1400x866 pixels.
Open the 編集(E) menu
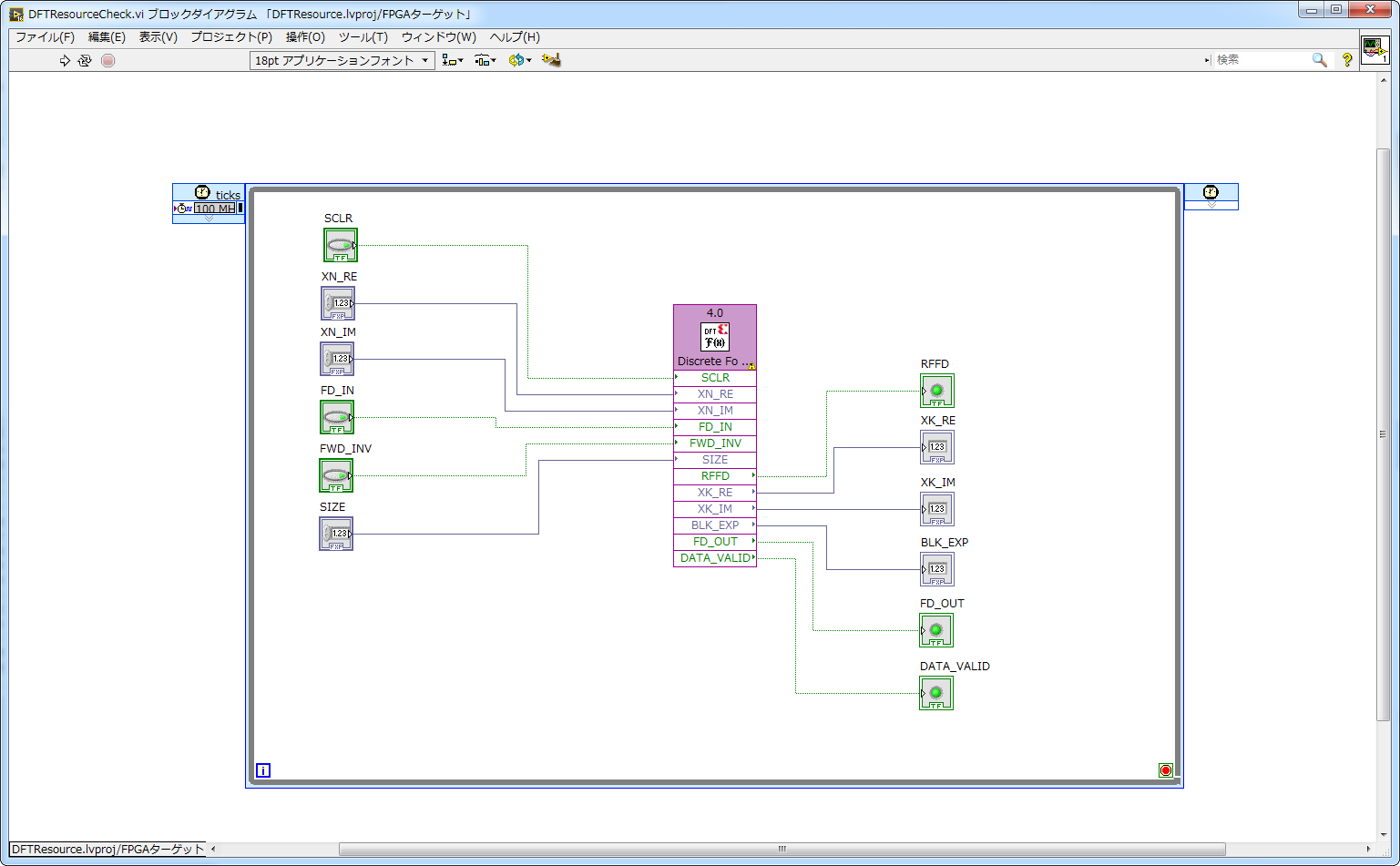[x=107, y=37]
